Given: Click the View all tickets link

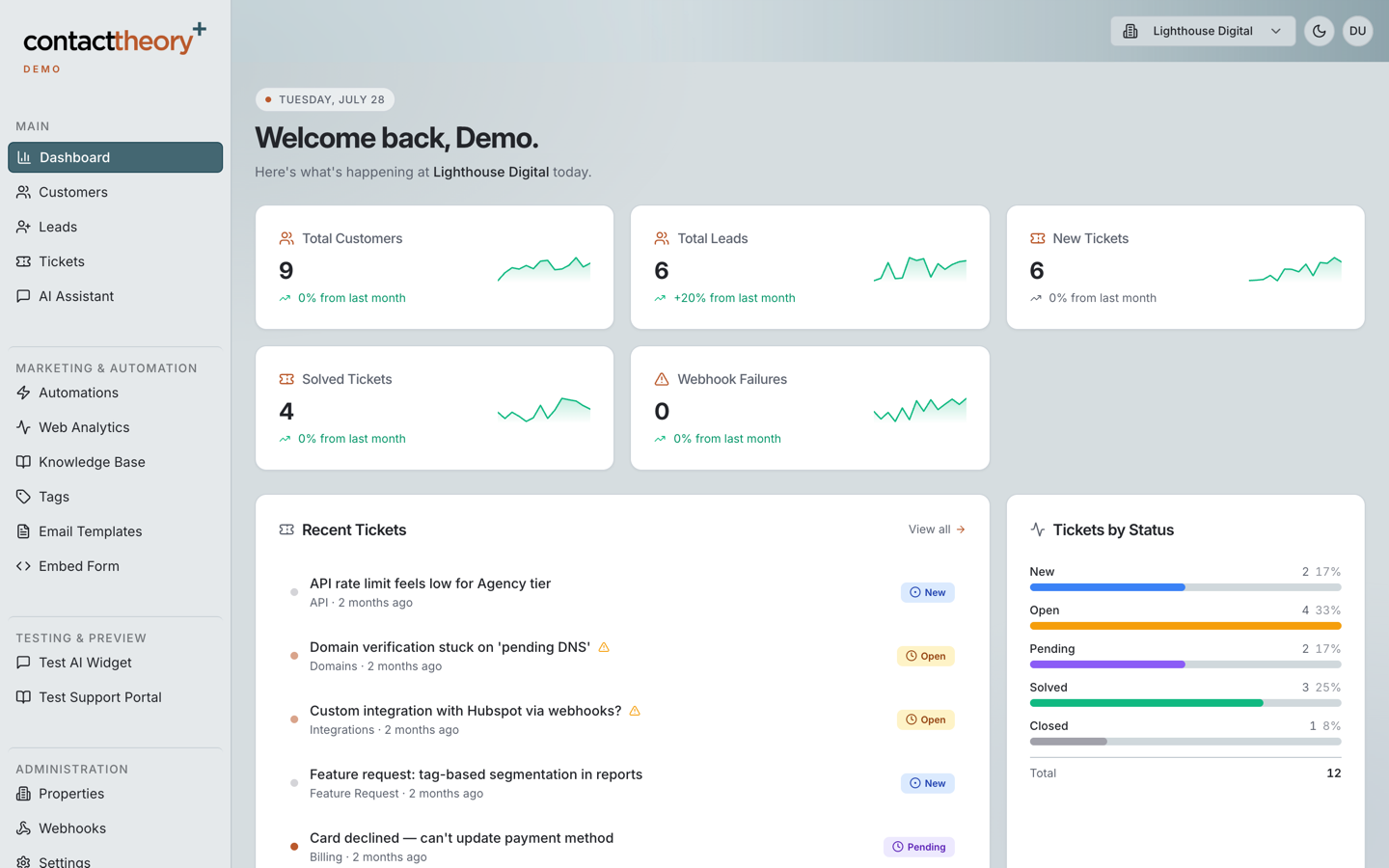Looking at the screenshot, I should [x=937, y=529].
